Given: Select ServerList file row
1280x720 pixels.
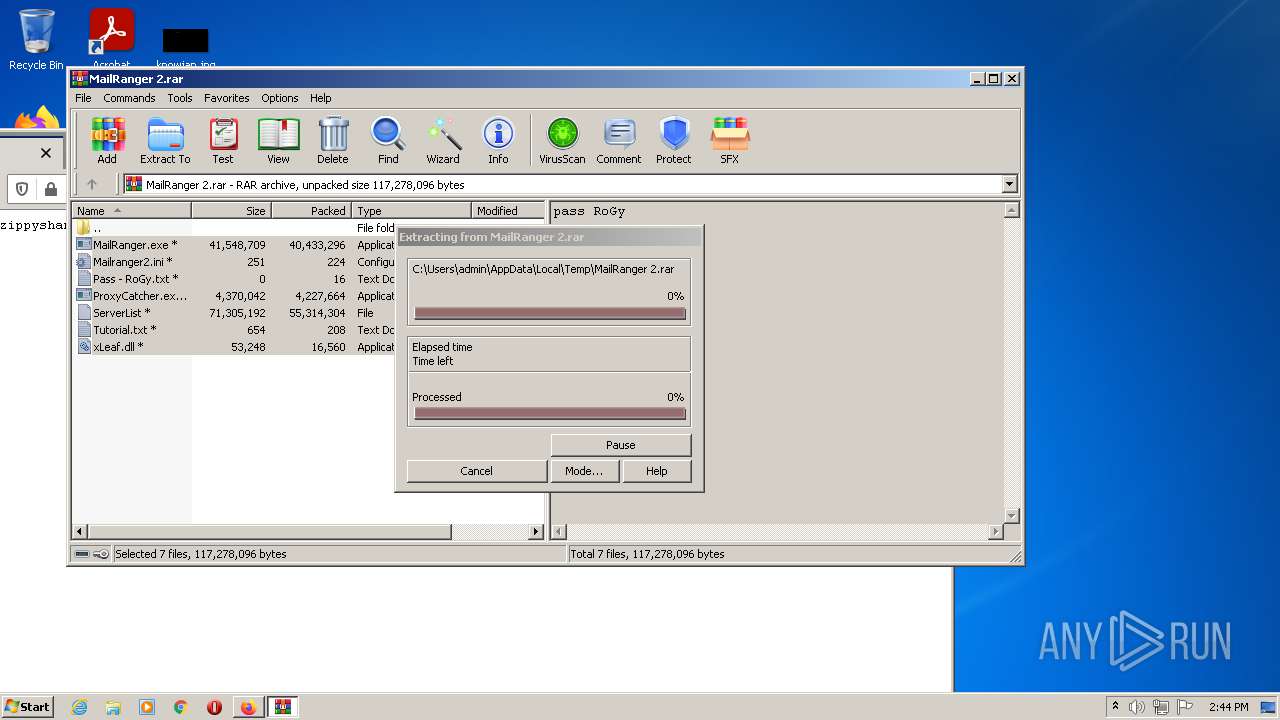Looking at the screenshot, I should coord(235,313).
